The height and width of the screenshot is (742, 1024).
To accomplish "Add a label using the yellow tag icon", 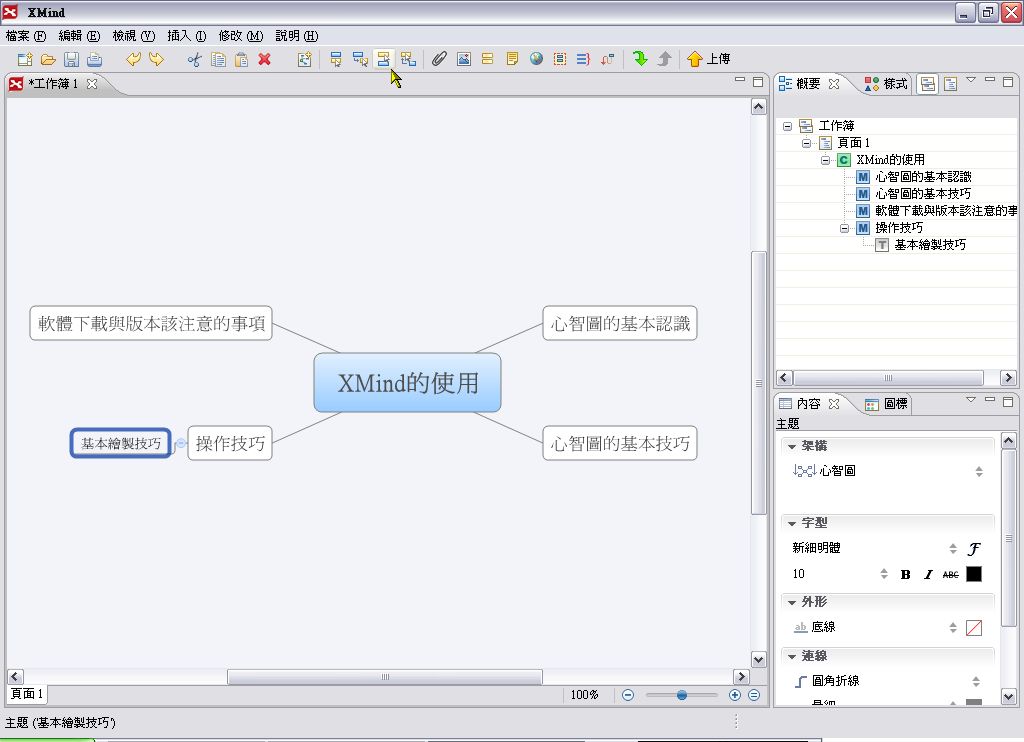I will (x=487, y=59).
